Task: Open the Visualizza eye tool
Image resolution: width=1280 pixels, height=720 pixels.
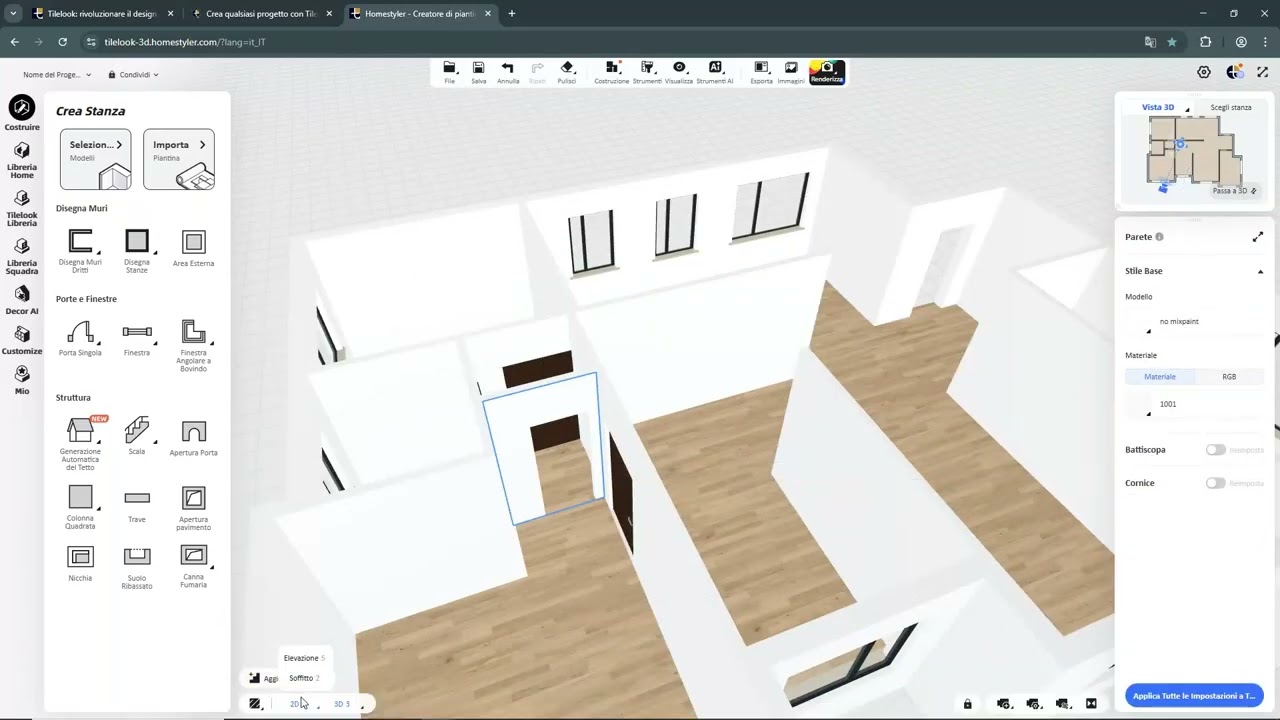Action: [x=679, y=72]
